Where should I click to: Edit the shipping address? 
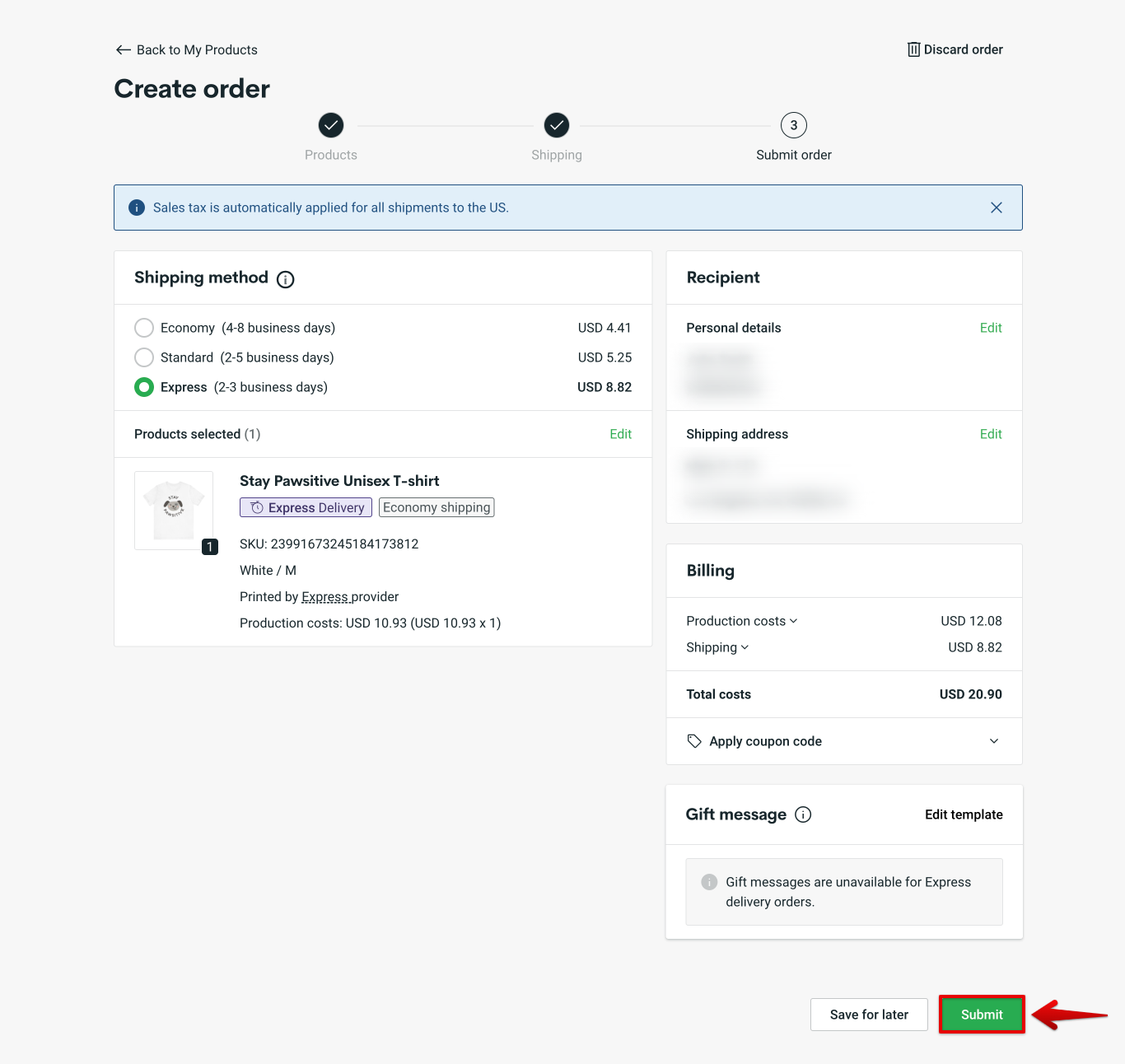[991, 434]
